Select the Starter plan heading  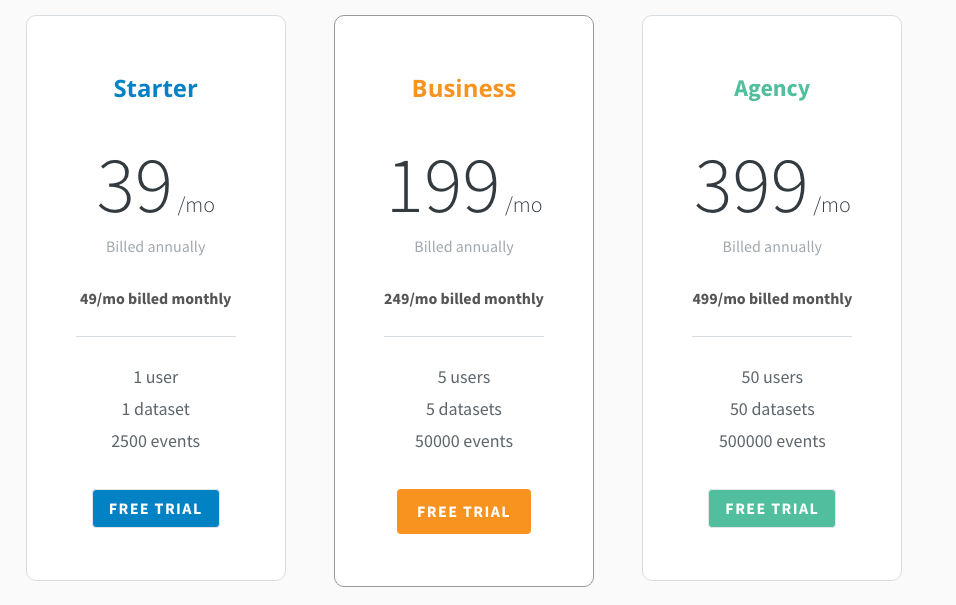(x=155, y=88)
